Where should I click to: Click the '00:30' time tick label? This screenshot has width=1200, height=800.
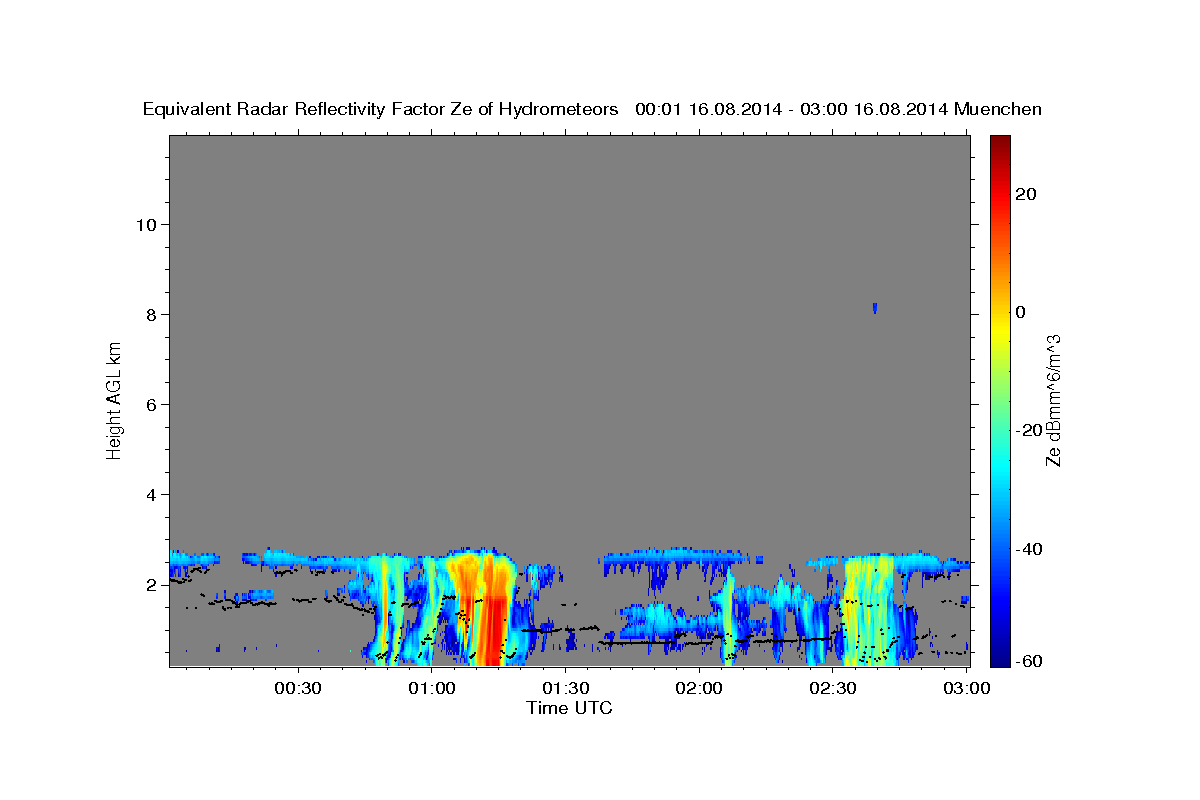[x=298, y=688]
